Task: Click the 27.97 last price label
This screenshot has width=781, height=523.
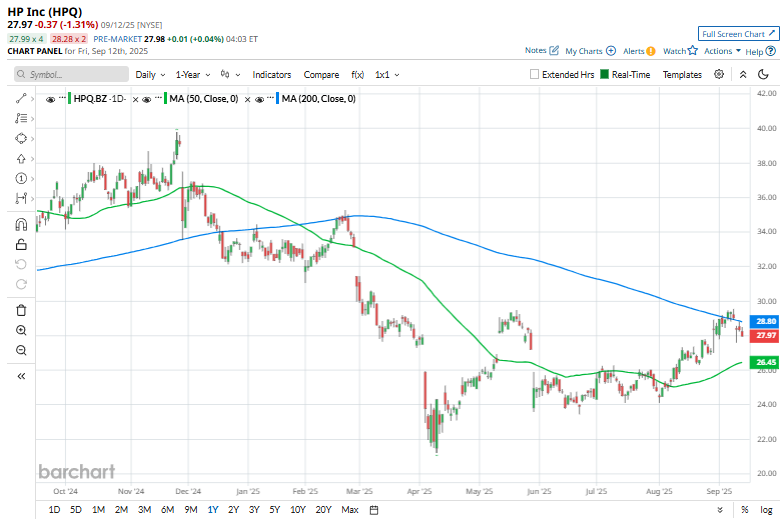Action: click(x=765, y=335)
